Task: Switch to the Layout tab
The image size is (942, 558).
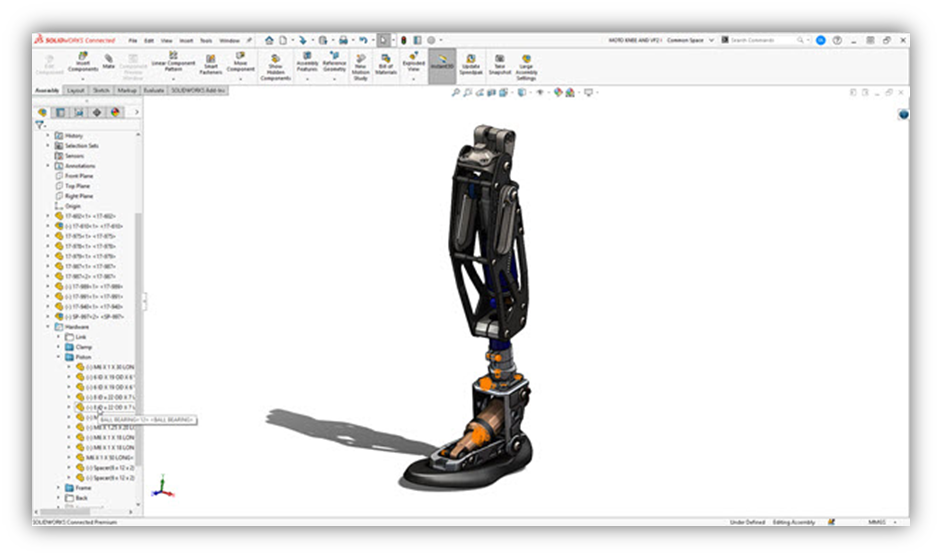Action: click(x=75, y=91)
